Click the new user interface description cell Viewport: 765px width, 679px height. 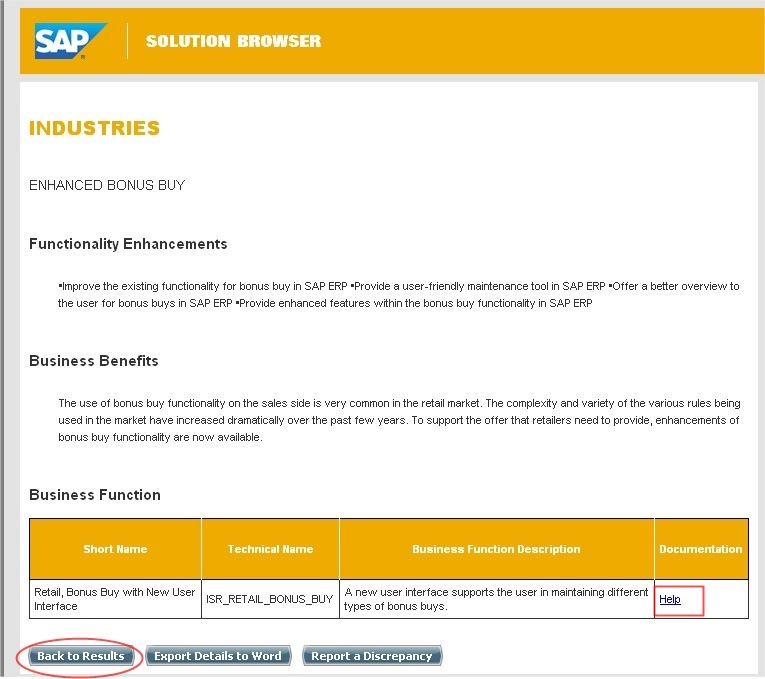pos(496,599)
